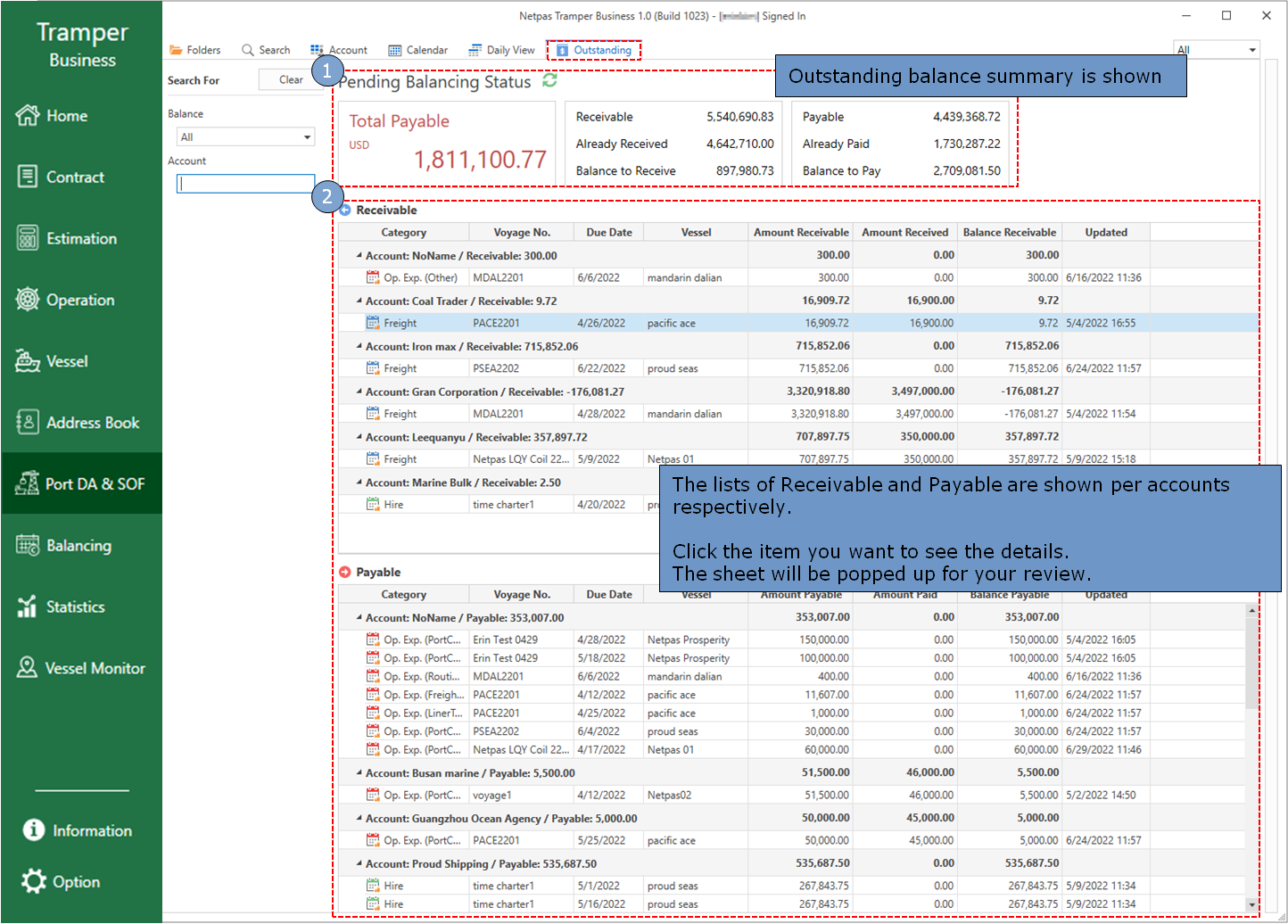
Task: Click the Clear button
Action: pos(291,79)
